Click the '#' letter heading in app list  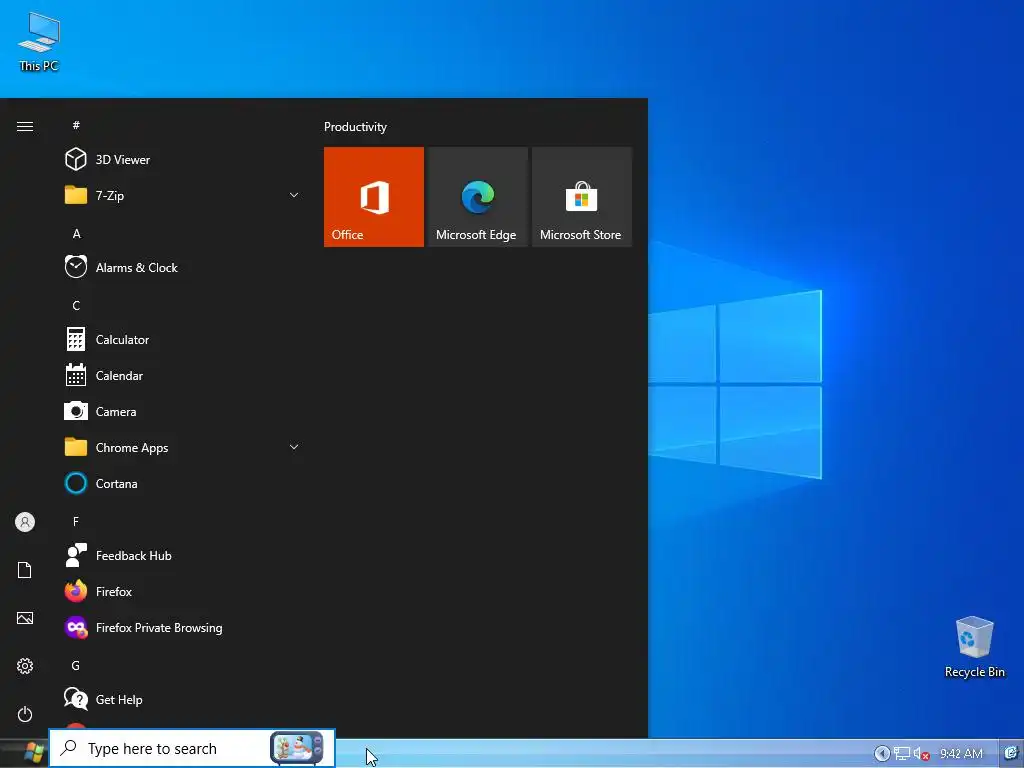[76, 125]
